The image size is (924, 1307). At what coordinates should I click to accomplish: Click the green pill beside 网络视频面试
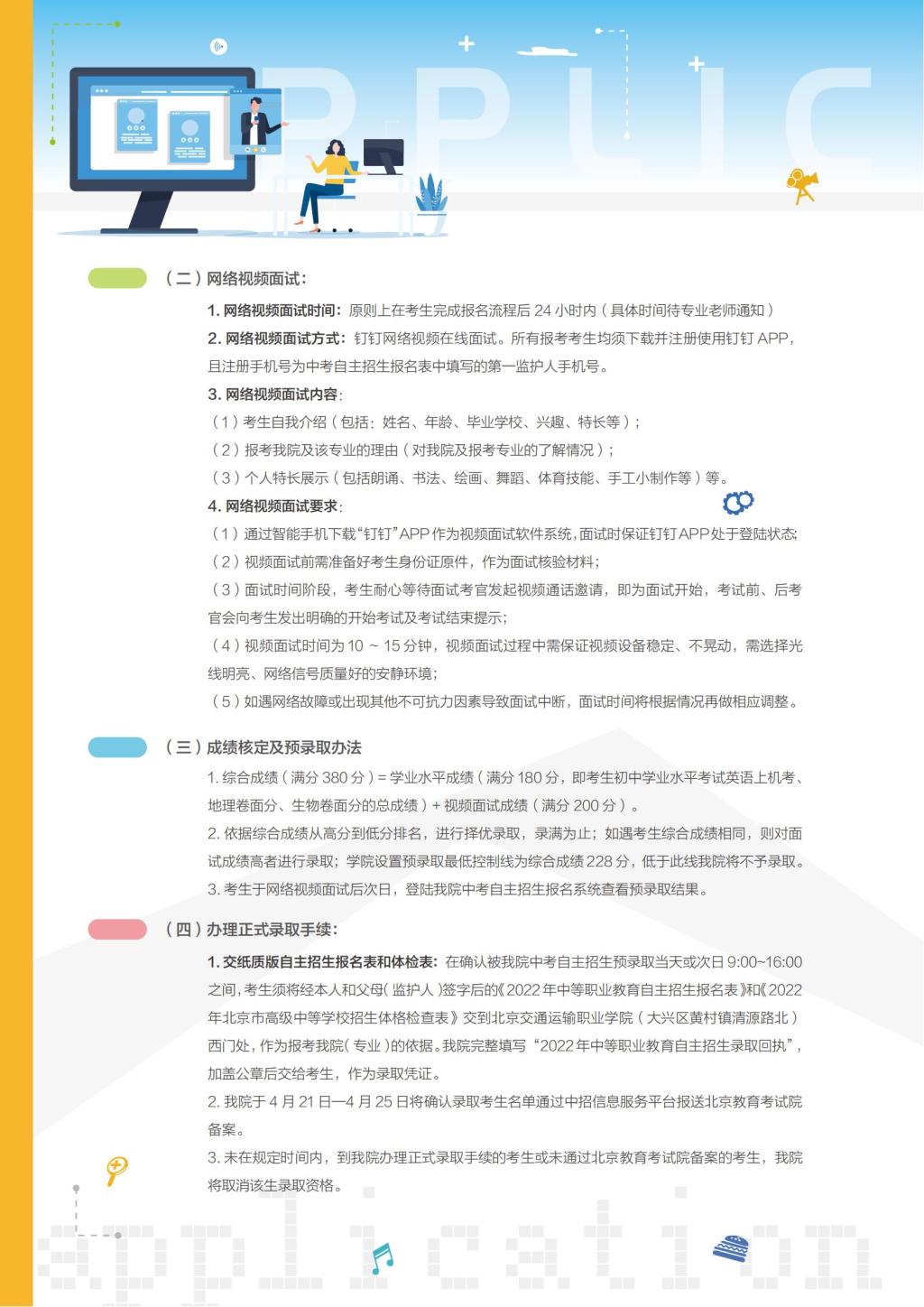point(117,278)
